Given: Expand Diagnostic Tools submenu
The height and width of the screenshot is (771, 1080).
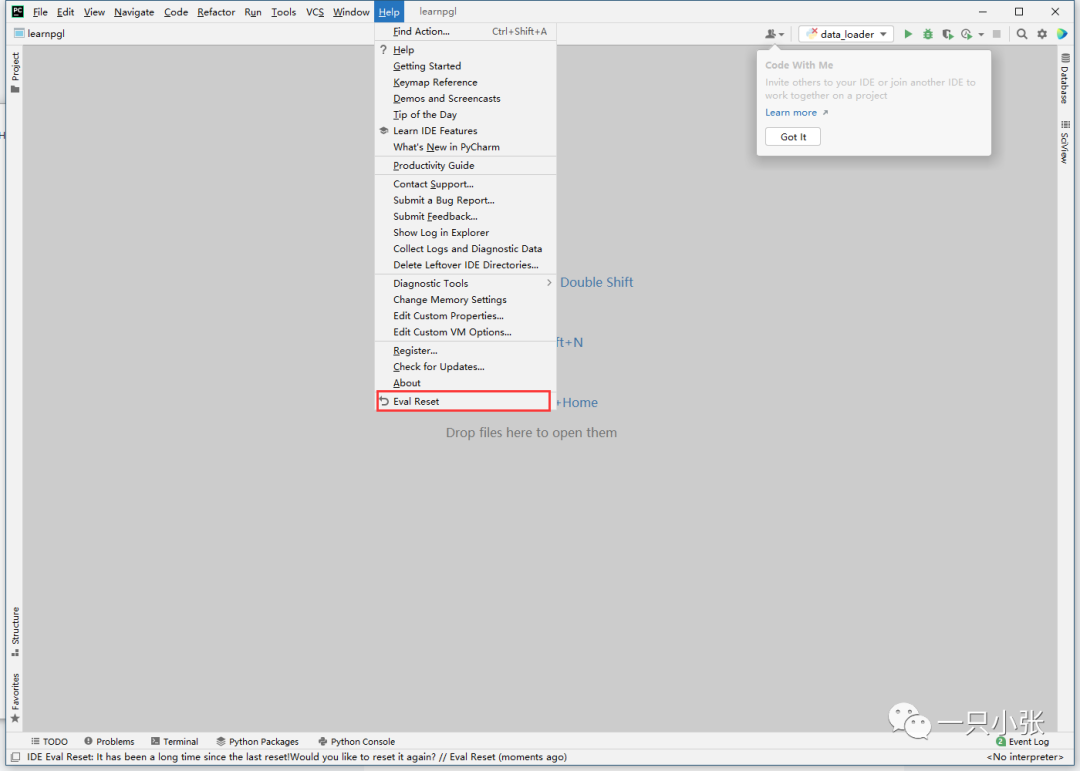Looking at the screenshot, I should [466, 283].
